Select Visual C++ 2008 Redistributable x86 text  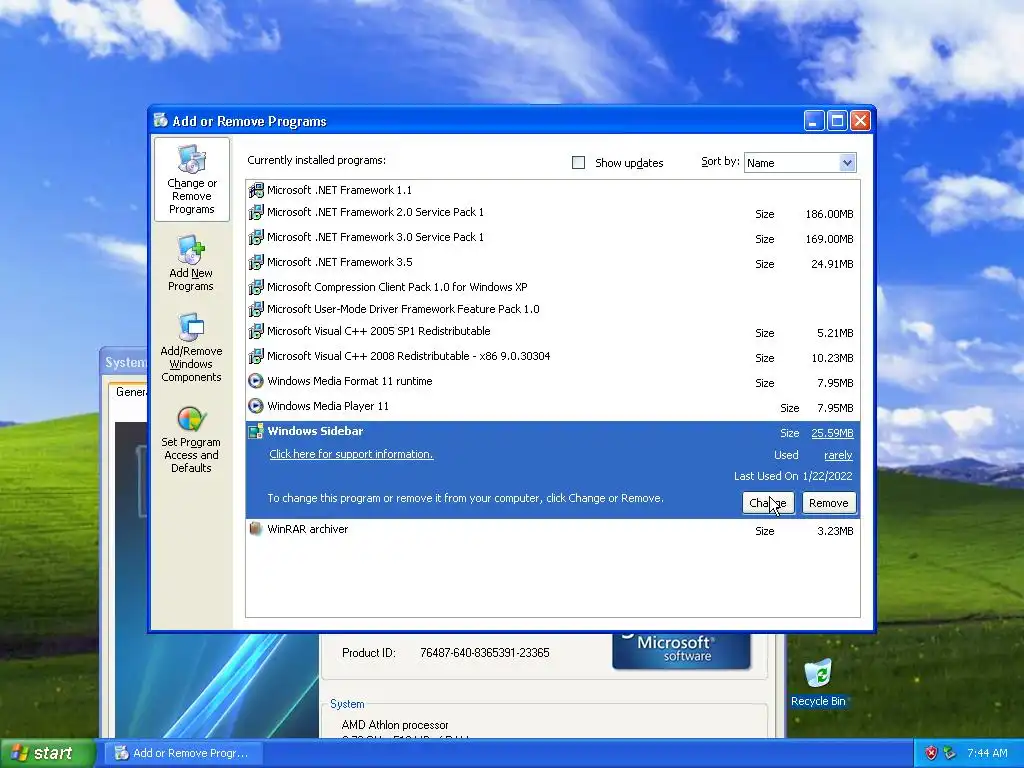[409, 356]
